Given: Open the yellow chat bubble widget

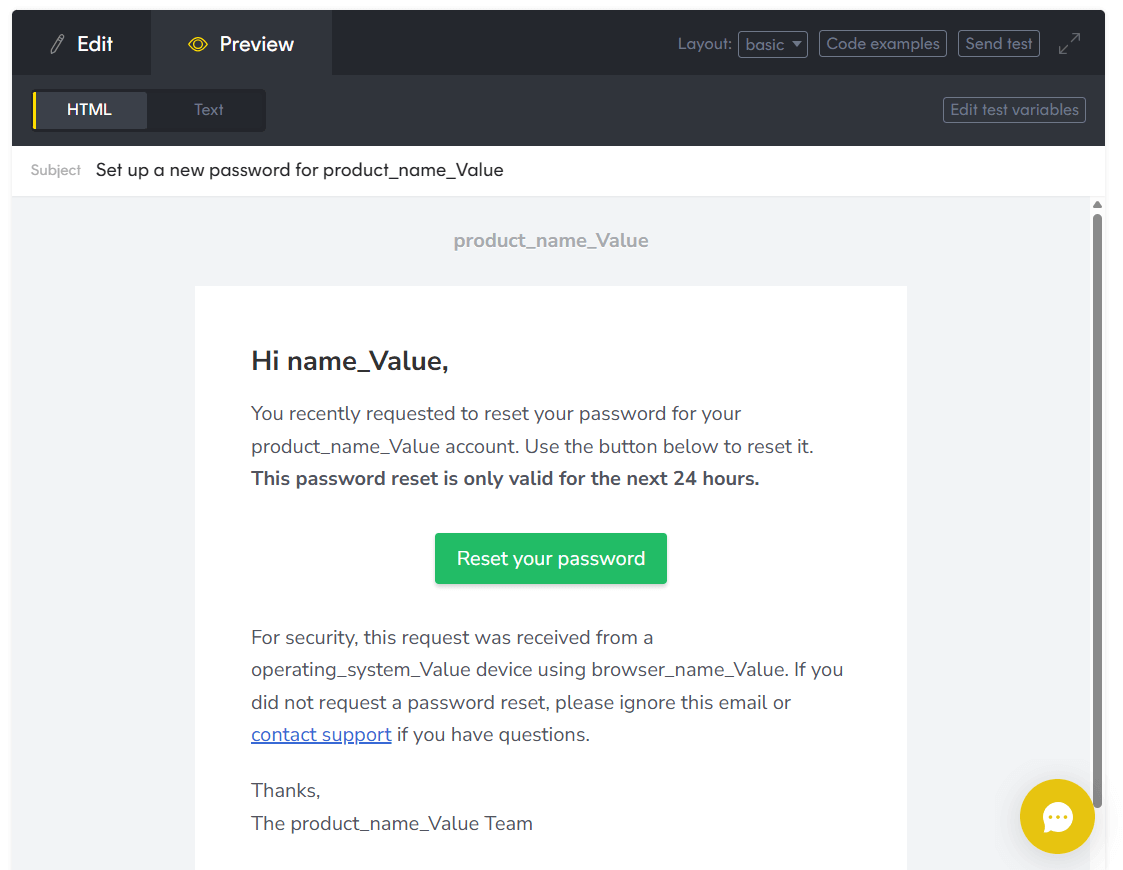Looking at the screenshot, I should tap(1057, 817).
